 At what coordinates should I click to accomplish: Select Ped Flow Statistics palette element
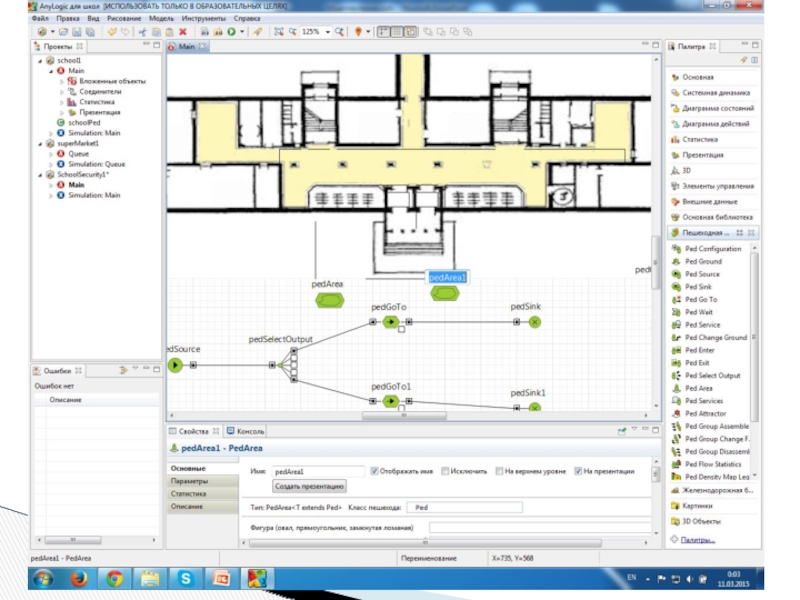pos(713,464)
